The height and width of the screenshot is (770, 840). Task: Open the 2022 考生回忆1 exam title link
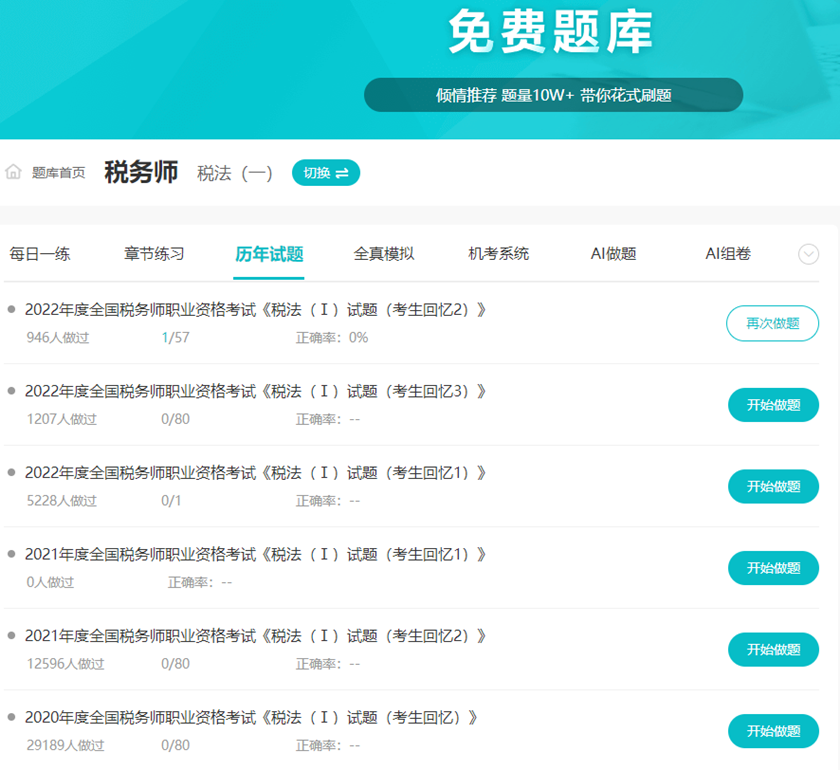[x=253, y=473]
